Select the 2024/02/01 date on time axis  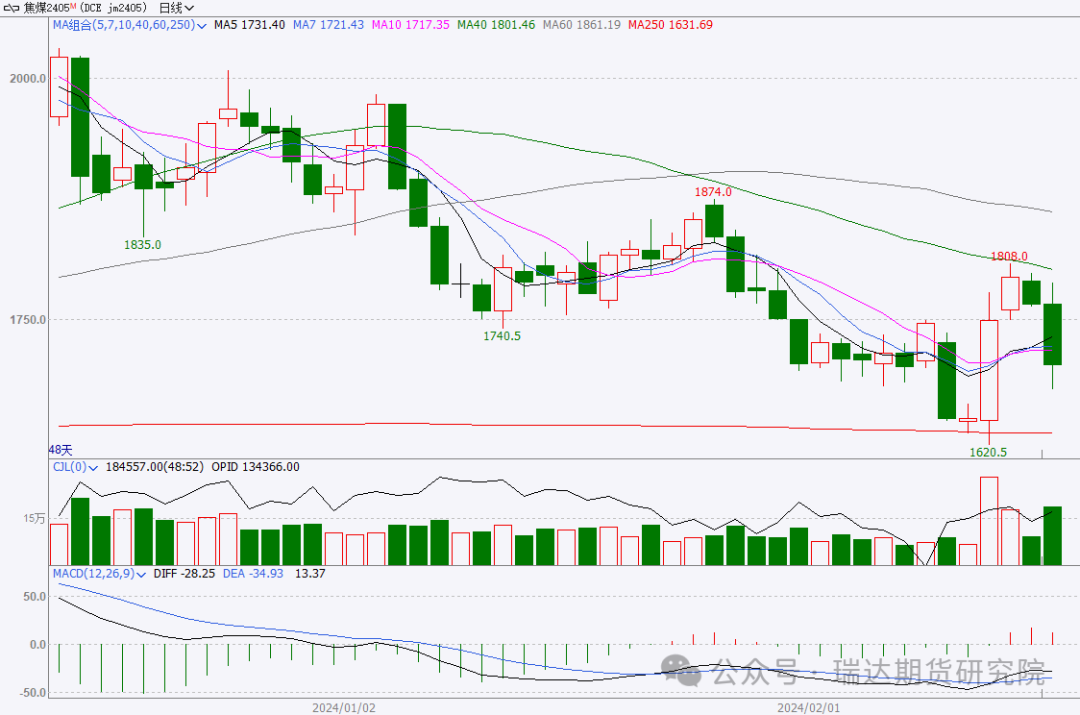click(x=807, y=707)
